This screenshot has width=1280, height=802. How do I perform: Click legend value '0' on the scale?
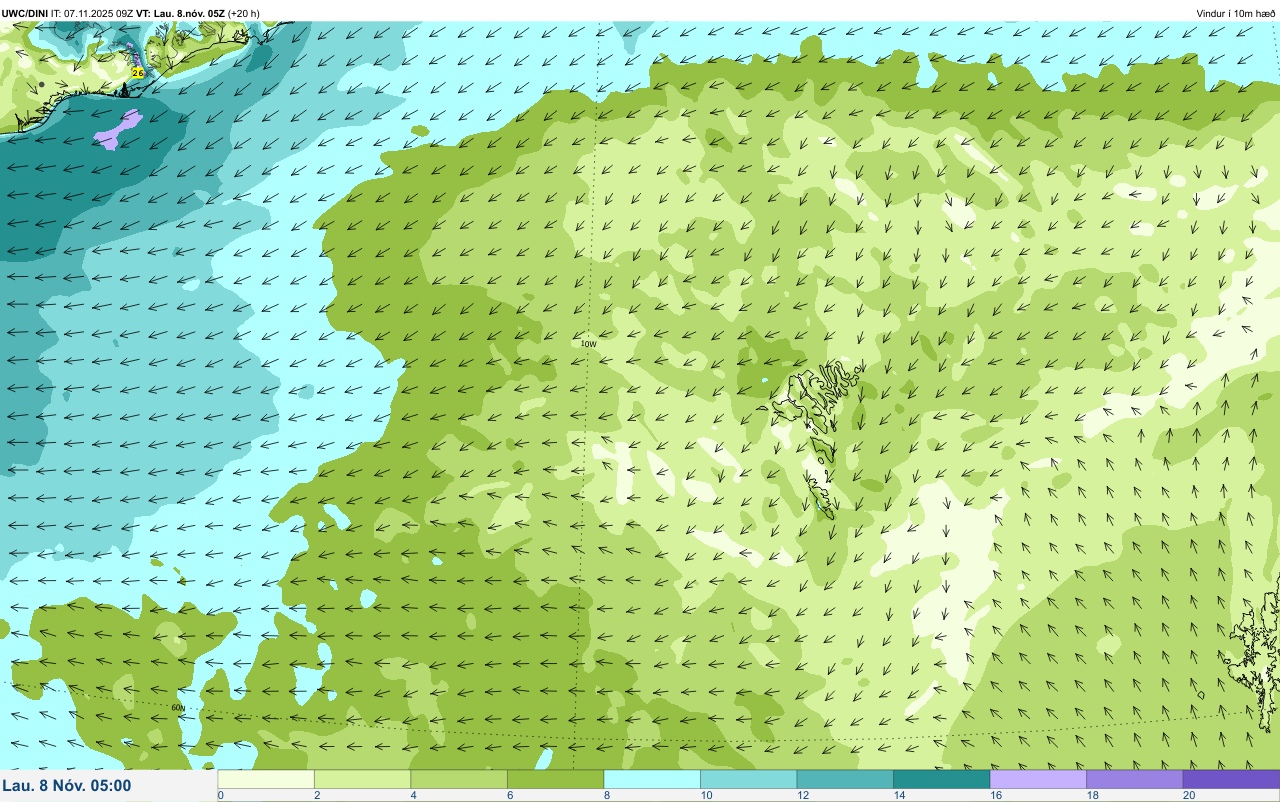pyautogui.click(x=220, y=795)
